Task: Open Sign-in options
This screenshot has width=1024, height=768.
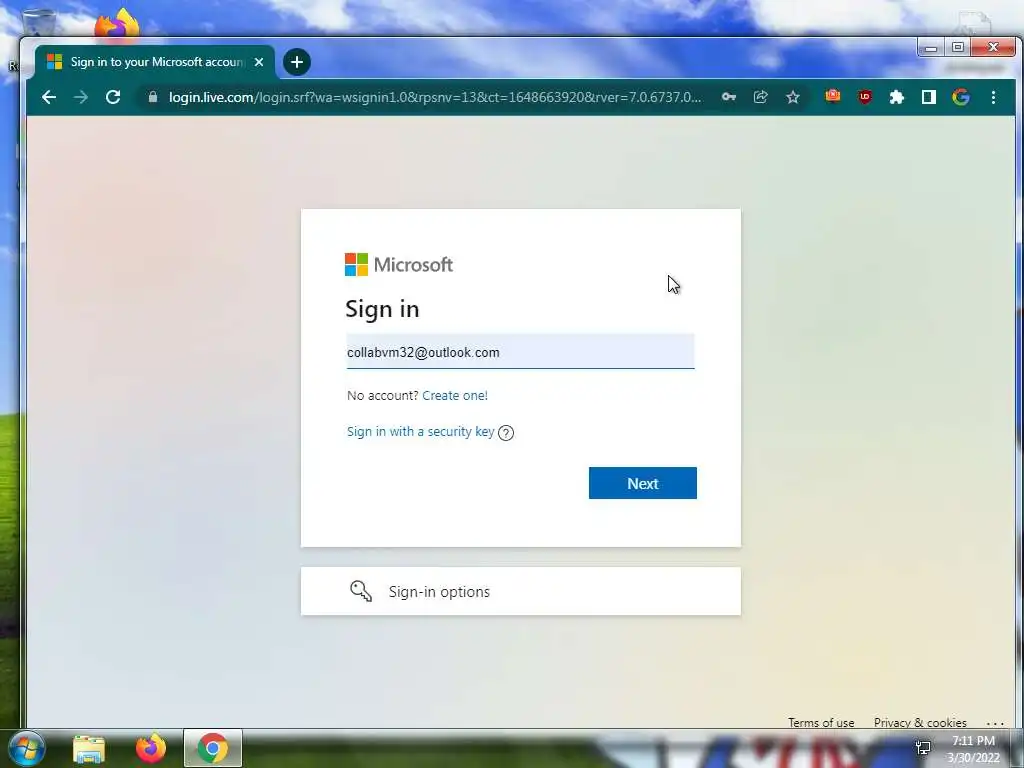Action: pos(520,591)
